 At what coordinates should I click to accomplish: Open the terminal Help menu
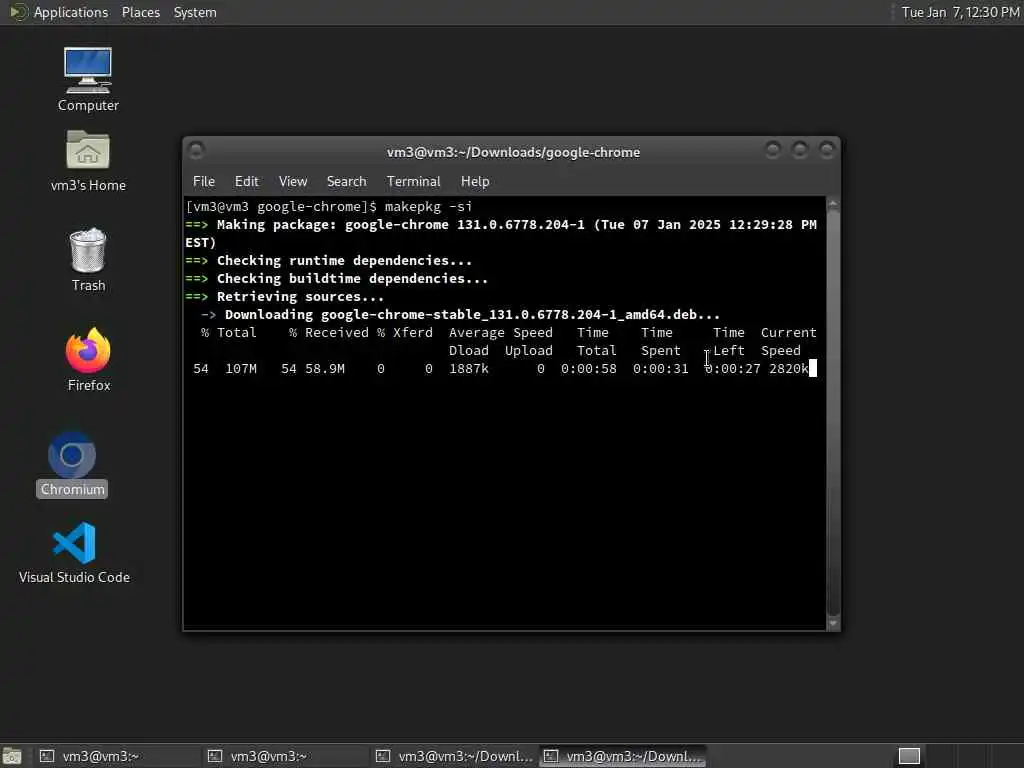pos(475,181)
